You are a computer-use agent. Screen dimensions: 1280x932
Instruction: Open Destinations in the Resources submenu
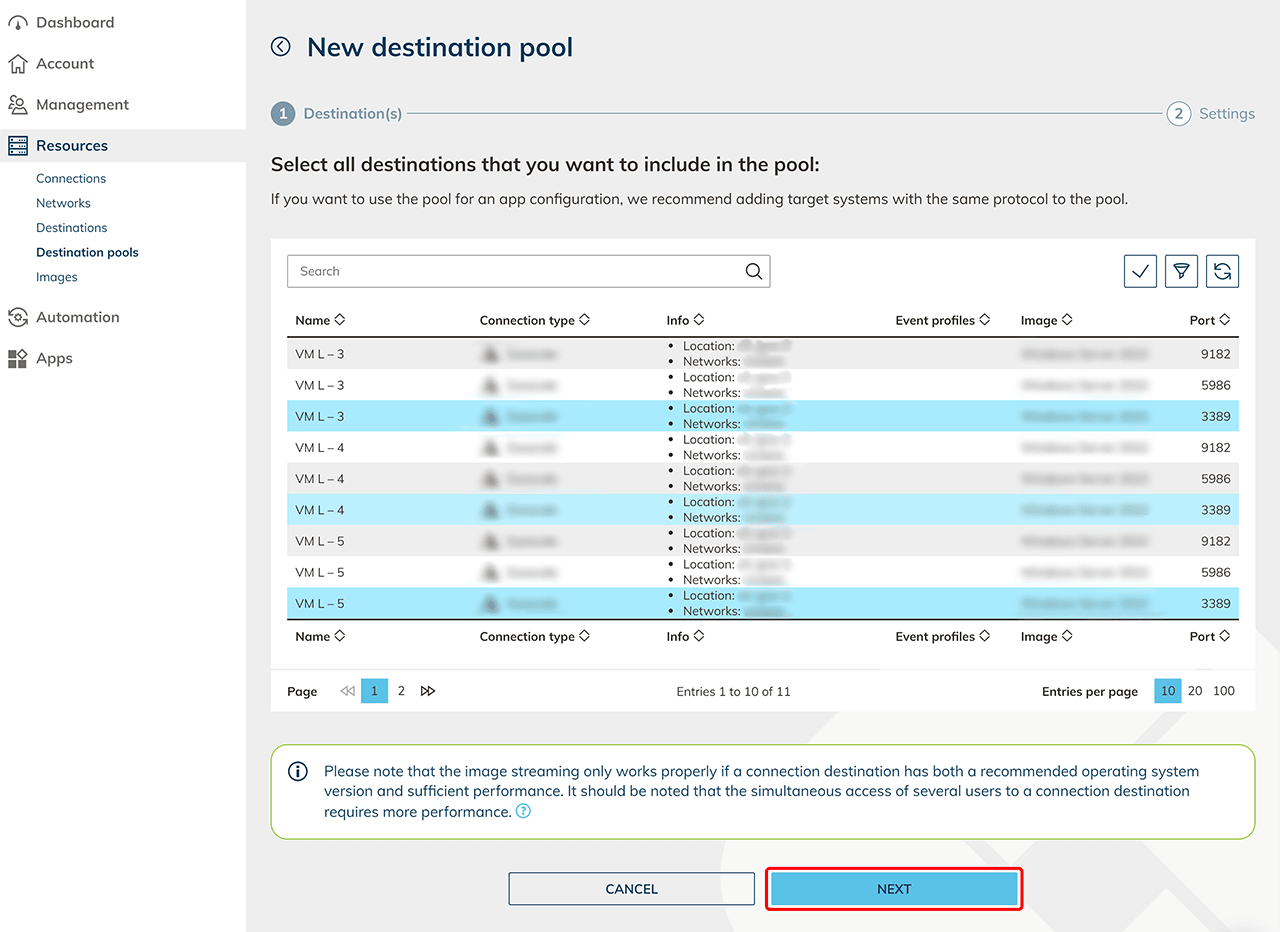click(x=71, y=228)
